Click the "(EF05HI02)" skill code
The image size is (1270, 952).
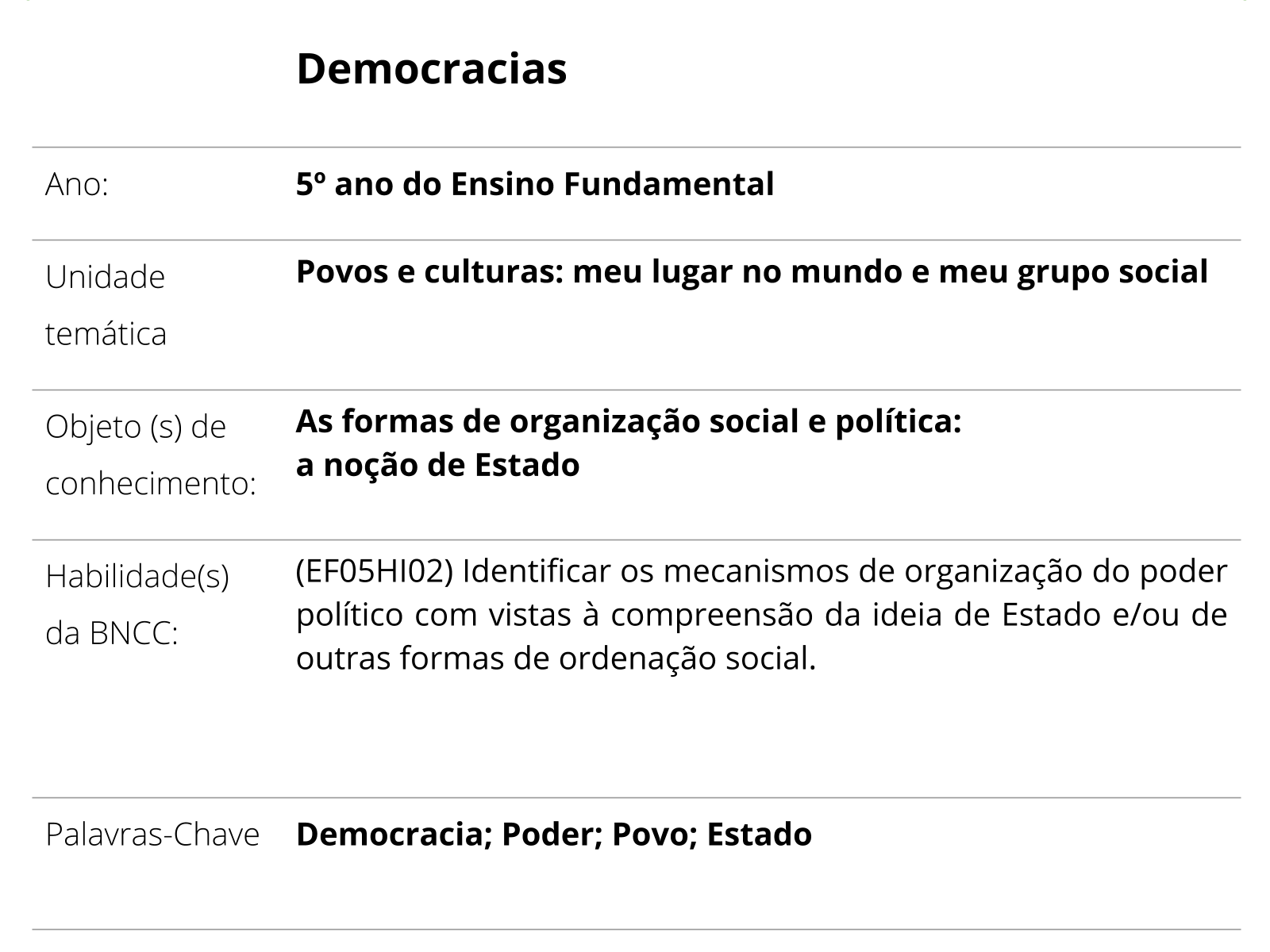374,571
